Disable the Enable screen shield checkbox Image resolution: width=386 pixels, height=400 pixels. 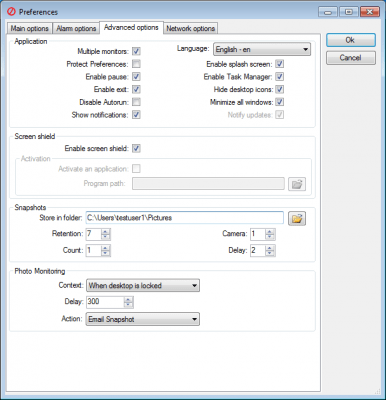(x=136, y=148)
